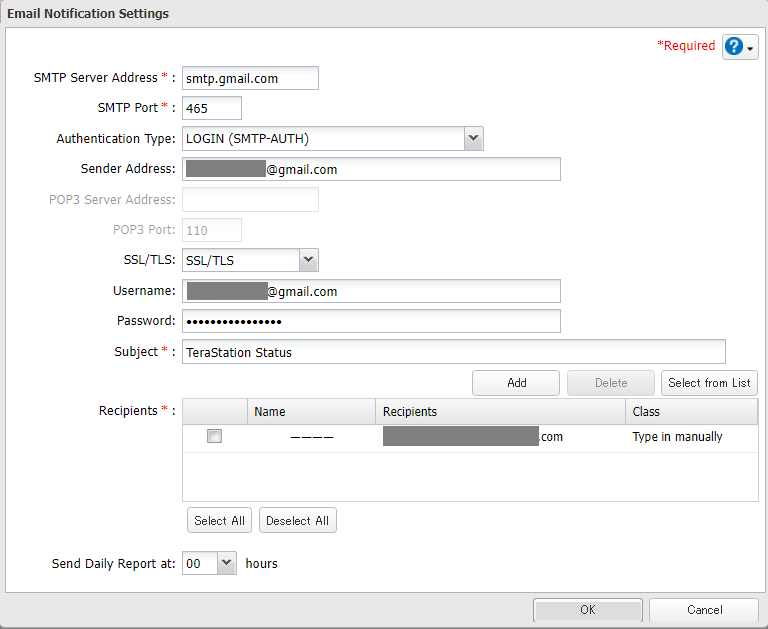Open the SSL/TLS dropdown
Viewport: 768px width, 629px height.
tap(308, 260)
